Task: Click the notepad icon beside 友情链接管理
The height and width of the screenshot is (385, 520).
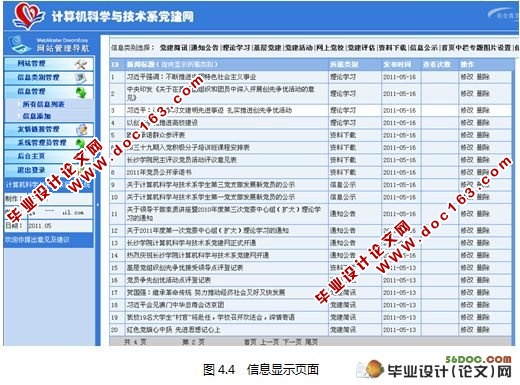Action: 81,129
